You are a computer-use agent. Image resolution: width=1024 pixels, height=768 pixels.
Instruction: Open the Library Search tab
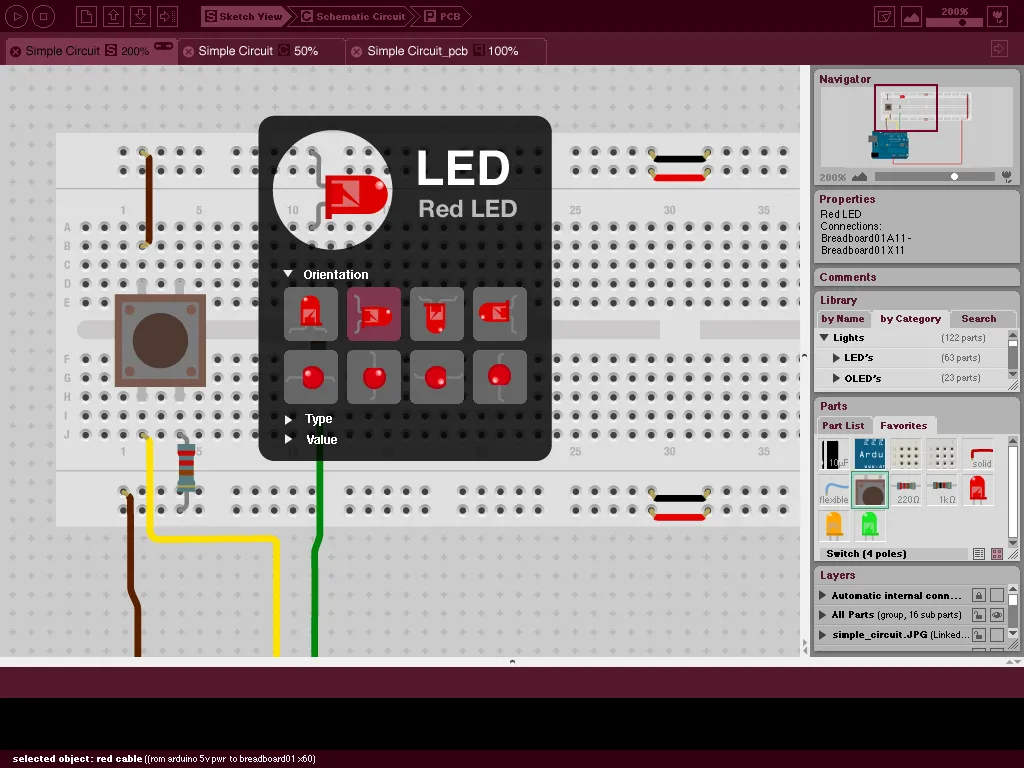click(978, 319)
